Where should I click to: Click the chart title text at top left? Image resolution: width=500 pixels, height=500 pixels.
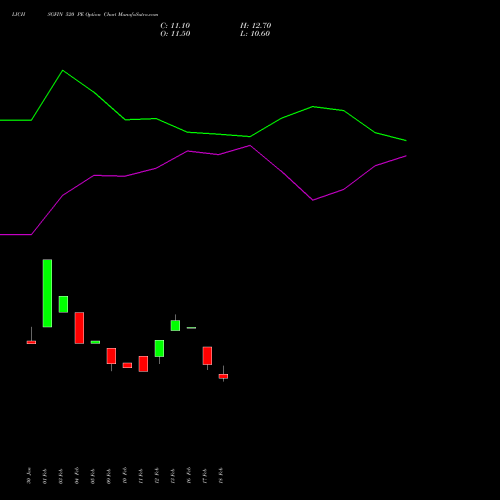85,14
